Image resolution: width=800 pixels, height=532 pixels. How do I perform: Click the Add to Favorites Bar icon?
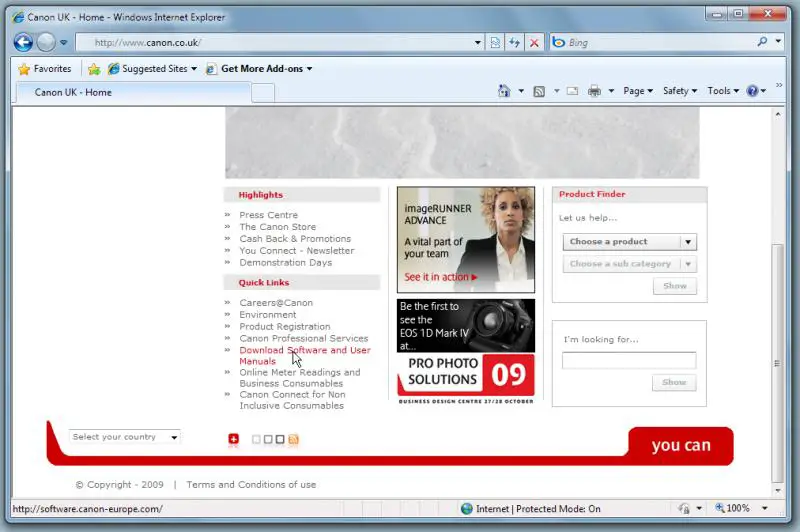pyautogui.click(x=94, y=69)
